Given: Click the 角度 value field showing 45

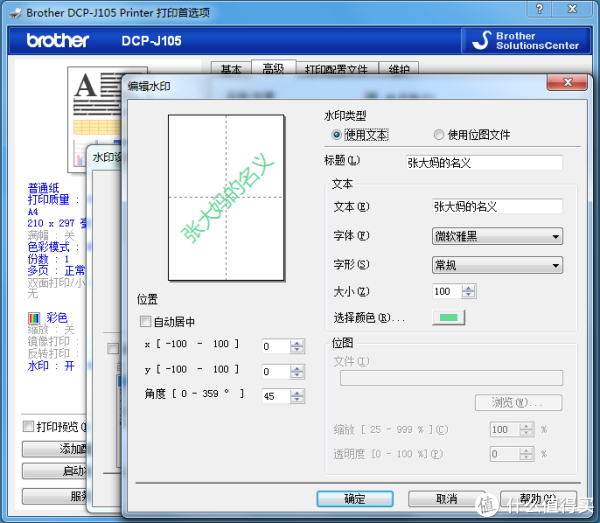Looking at the screenshot, I should tap(276, 396).
